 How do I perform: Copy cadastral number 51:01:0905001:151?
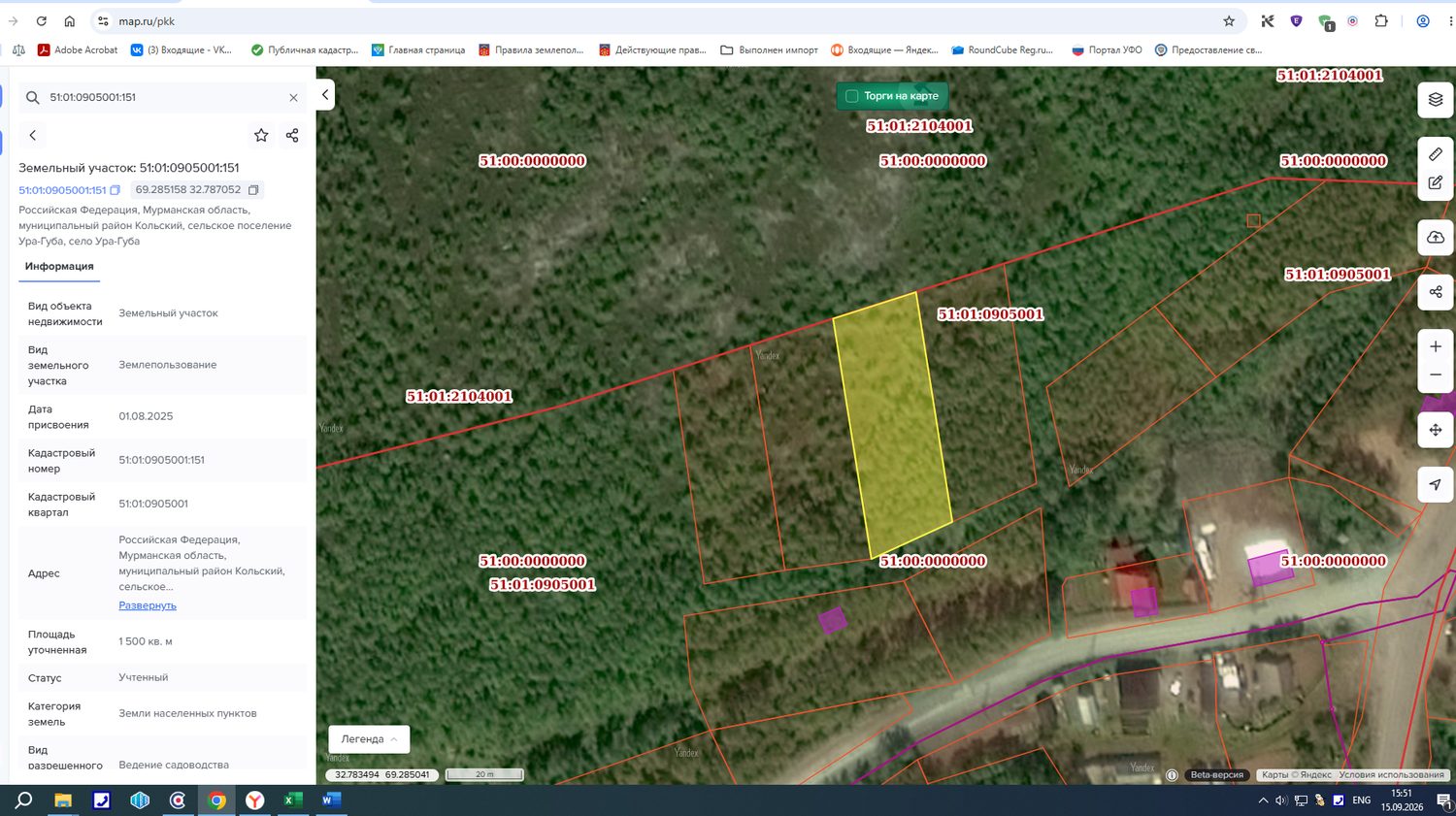(x=115, y=190)
